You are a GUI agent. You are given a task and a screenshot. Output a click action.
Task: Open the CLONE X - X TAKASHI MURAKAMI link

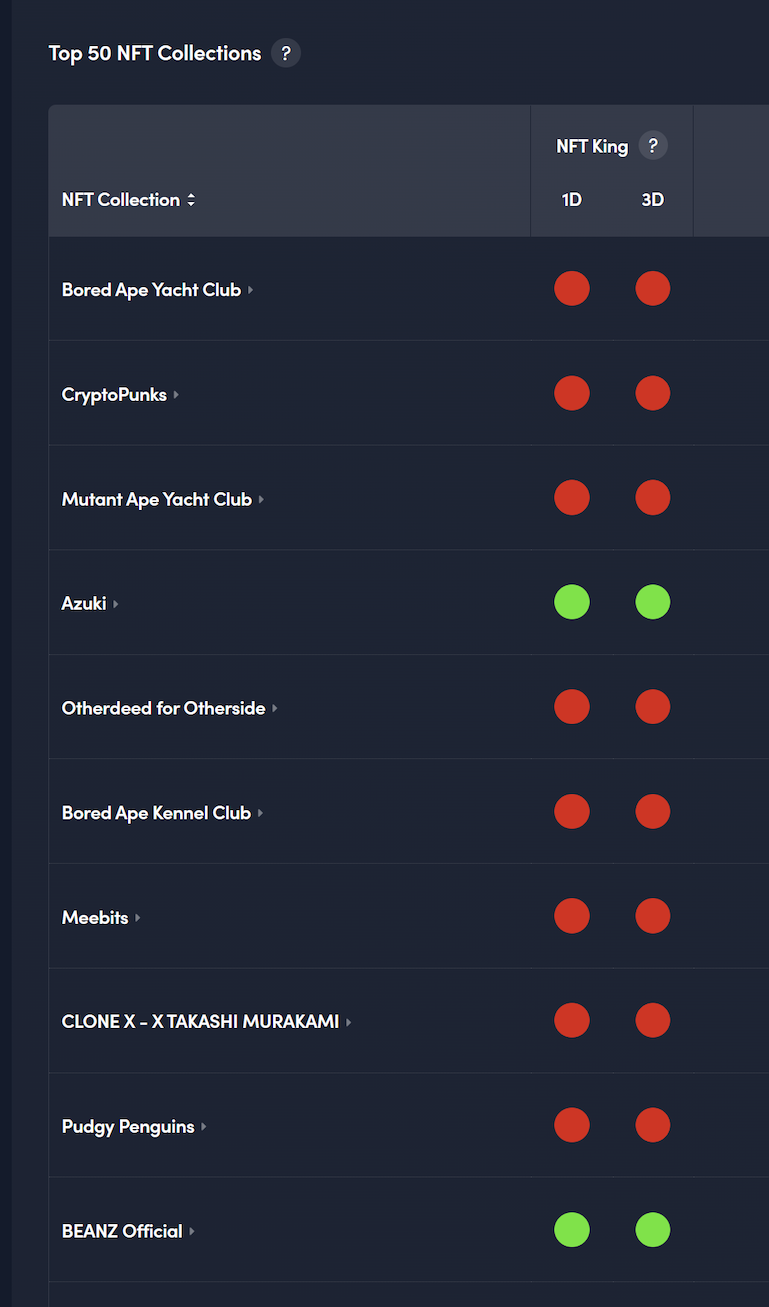(200, 1022)
